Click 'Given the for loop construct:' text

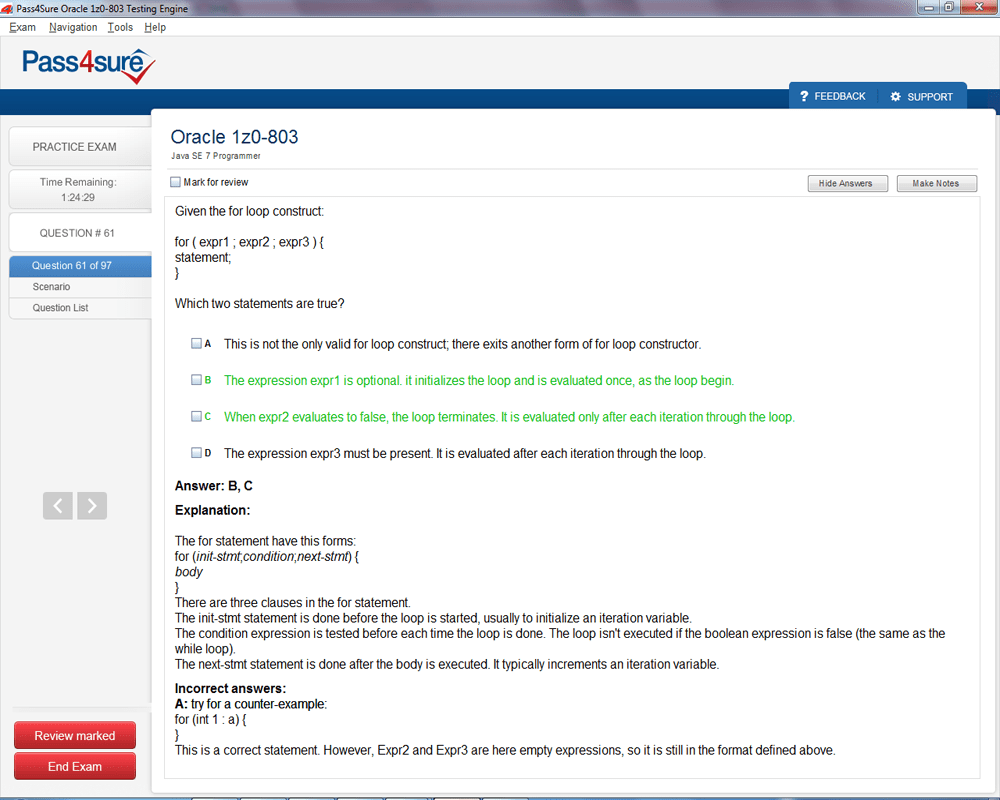click(249, 211)
